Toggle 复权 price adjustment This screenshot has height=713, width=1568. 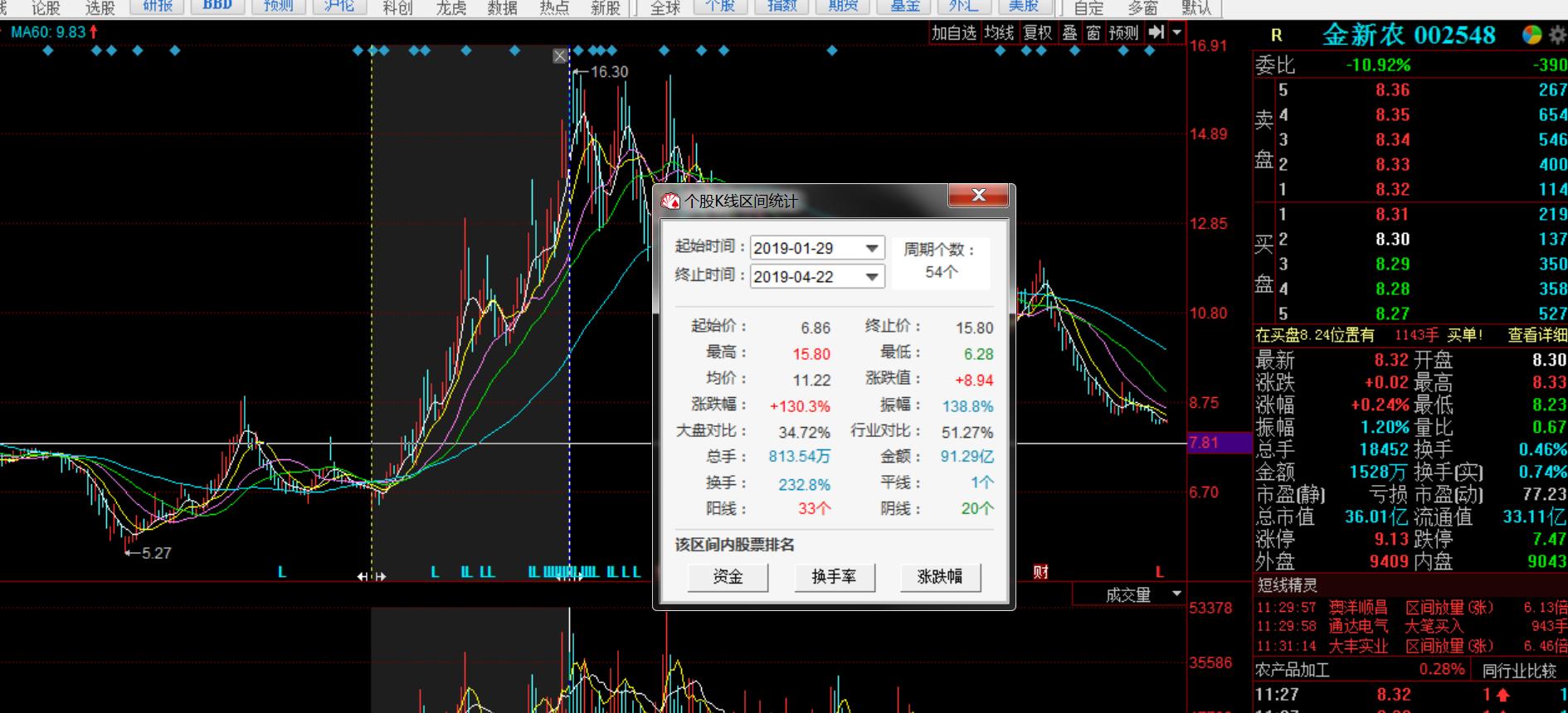(x=1037, y=32)
